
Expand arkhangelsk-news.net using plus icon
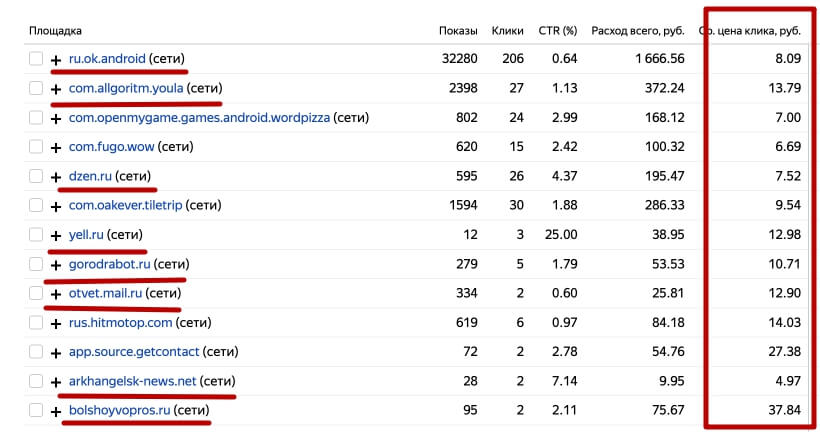[56, 382]
